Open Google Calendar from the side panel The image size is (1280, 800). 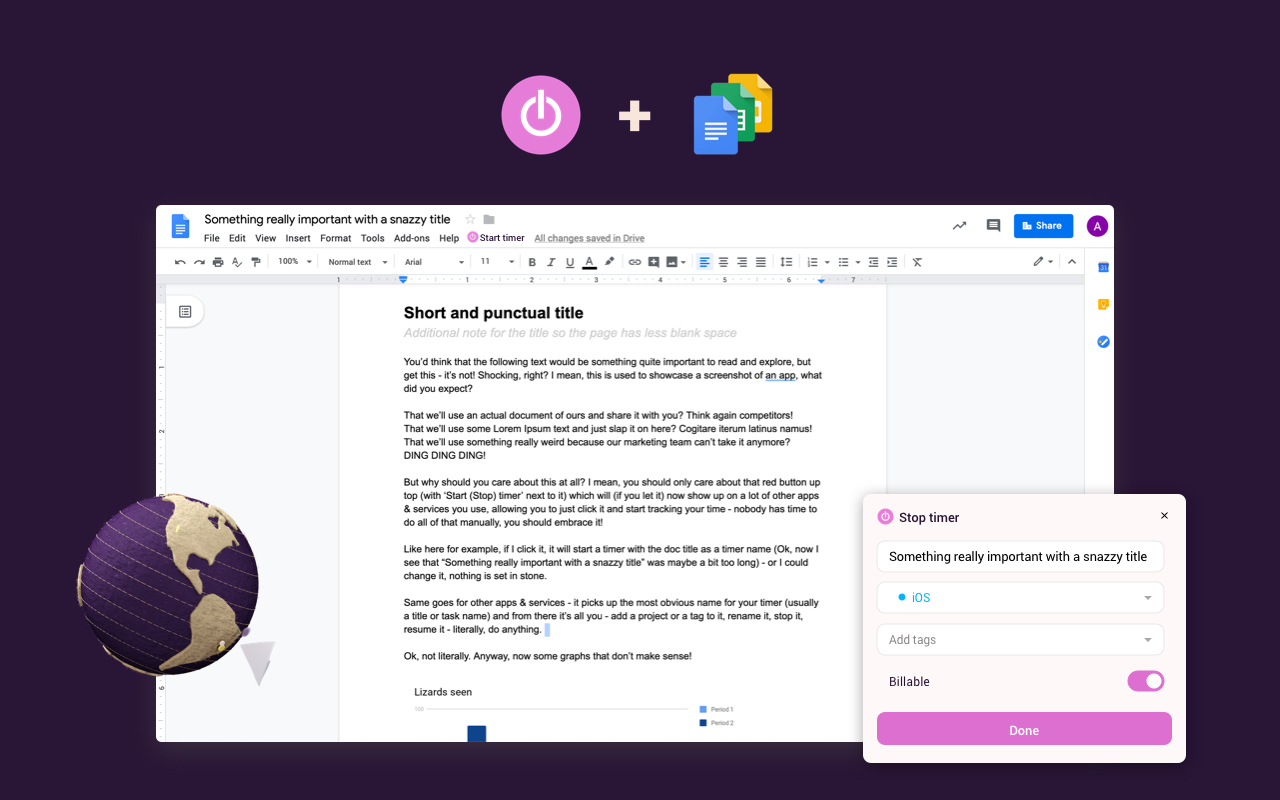1102,267
